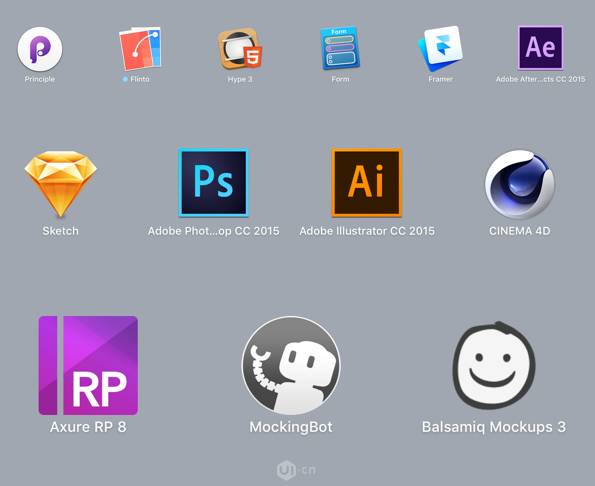Launch the CINEMA 4D sphere icon
The image size is (595, 486).
click(x=519, y=184)
